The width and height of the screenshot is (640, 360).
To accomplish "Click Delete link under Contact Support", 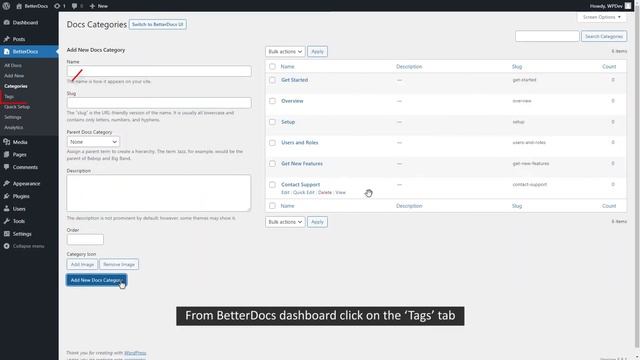I will click(324, 192).
